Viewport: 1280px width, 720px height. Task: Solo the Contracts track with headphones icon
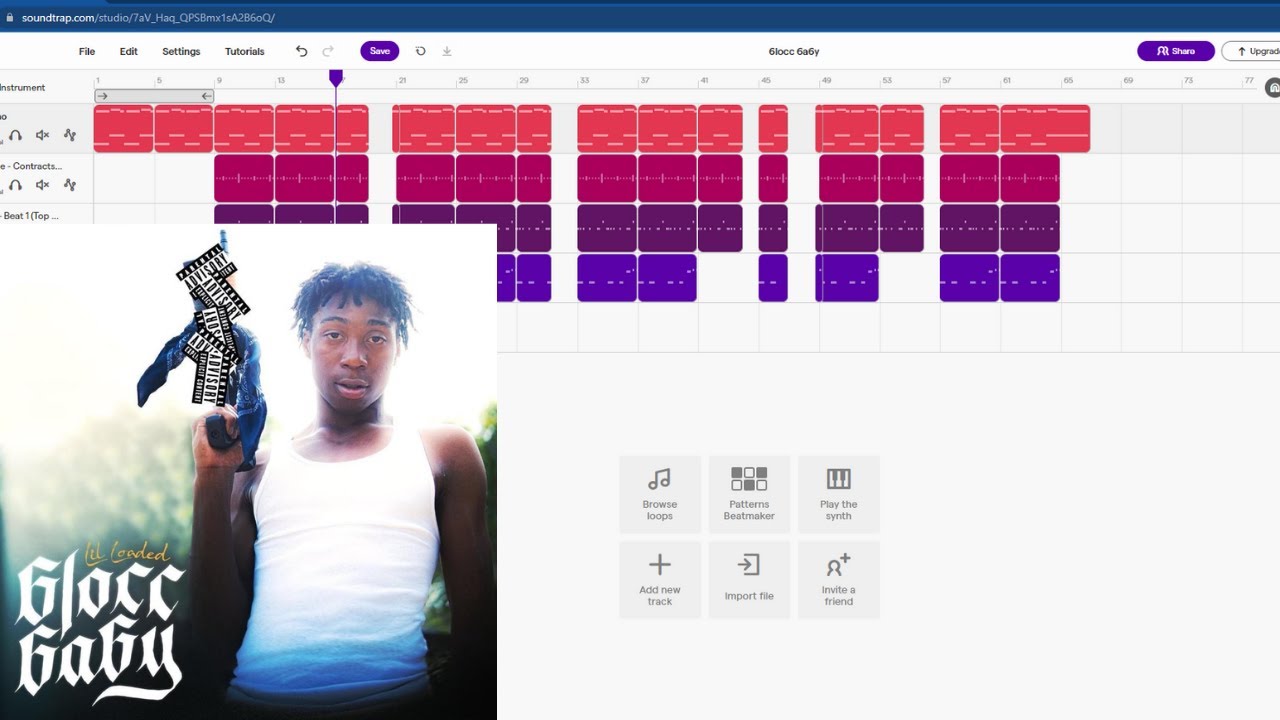pos(15,185)
